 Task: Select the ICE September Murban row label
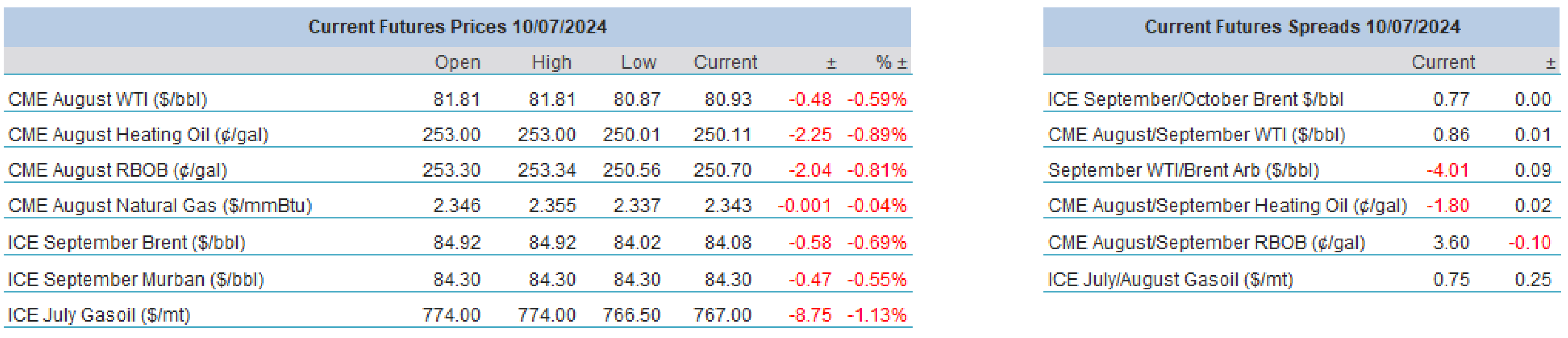click(x=136, y=280)
